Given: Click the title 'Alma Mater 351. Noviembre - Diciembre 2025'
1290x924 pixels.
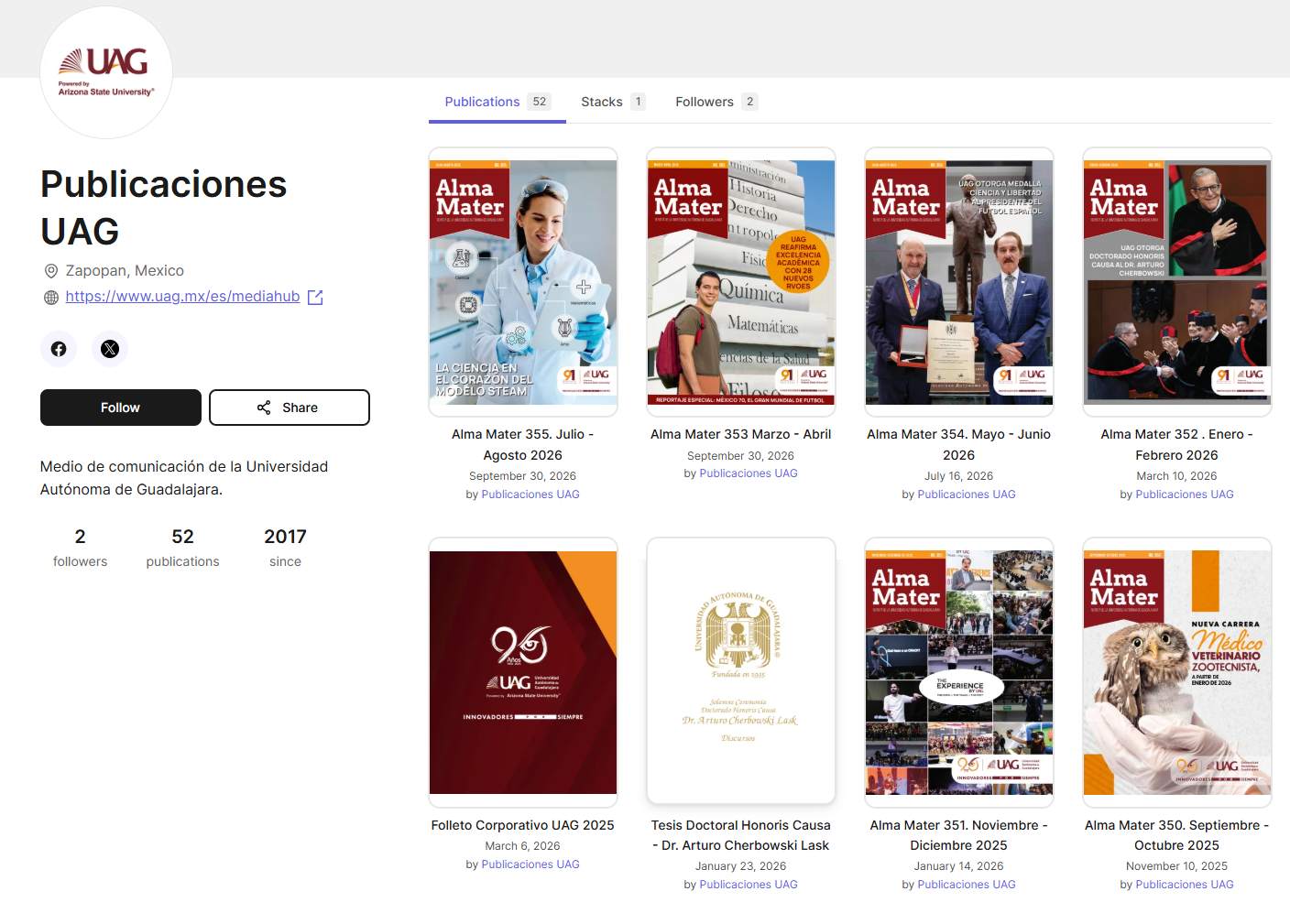Looking at the screenshot, I should pos(959,835).
